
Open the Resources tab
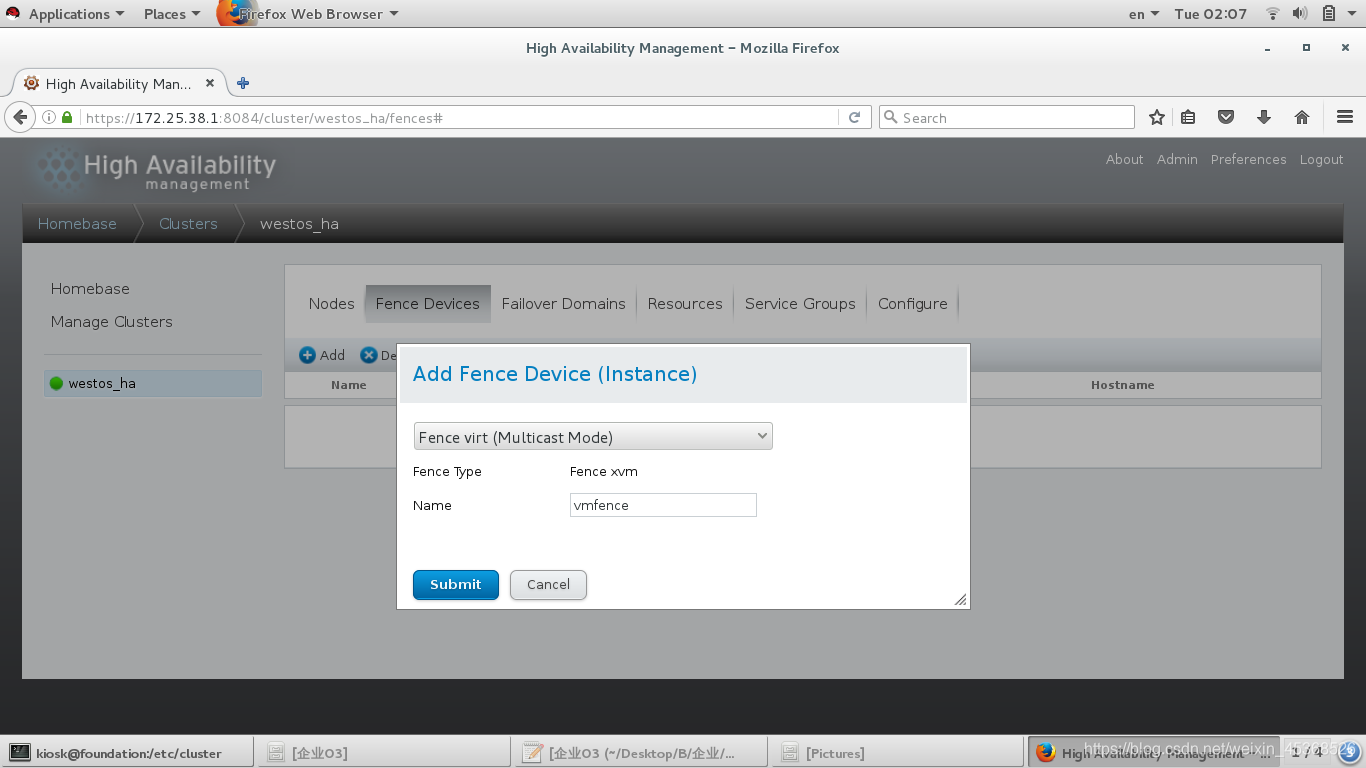coord(685,304)
